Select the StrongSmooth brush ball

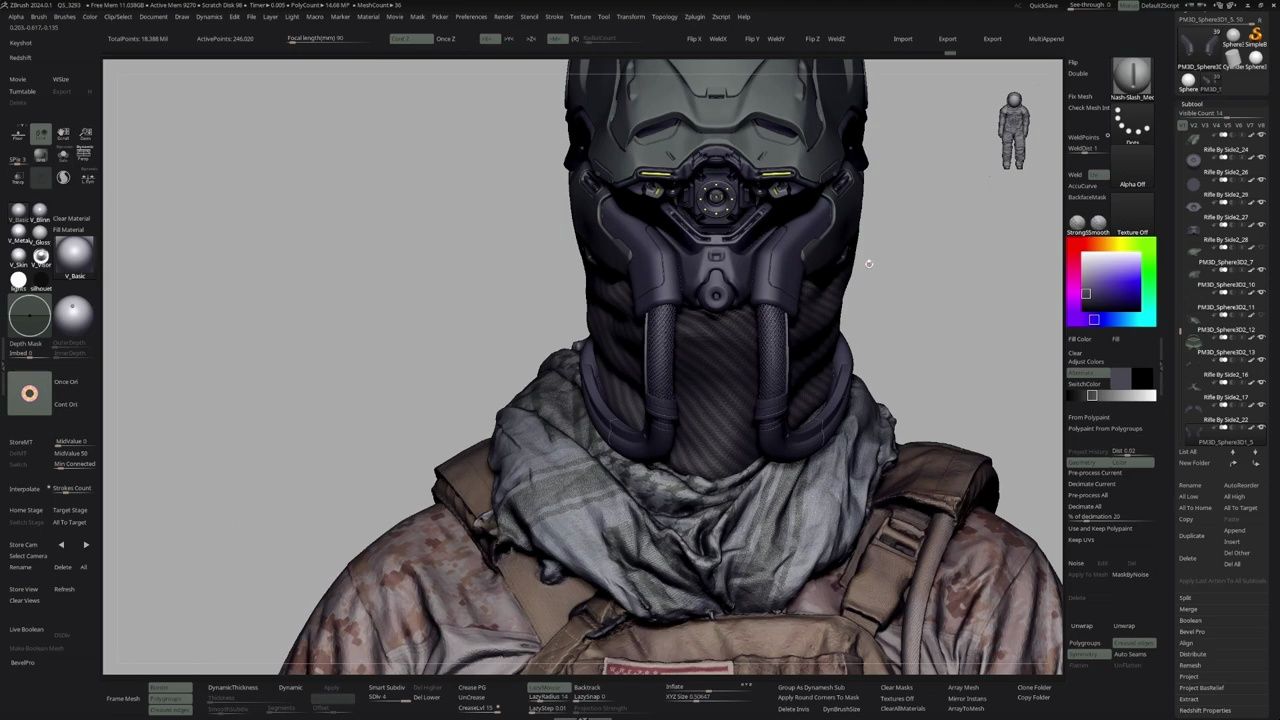point(1077,222)
